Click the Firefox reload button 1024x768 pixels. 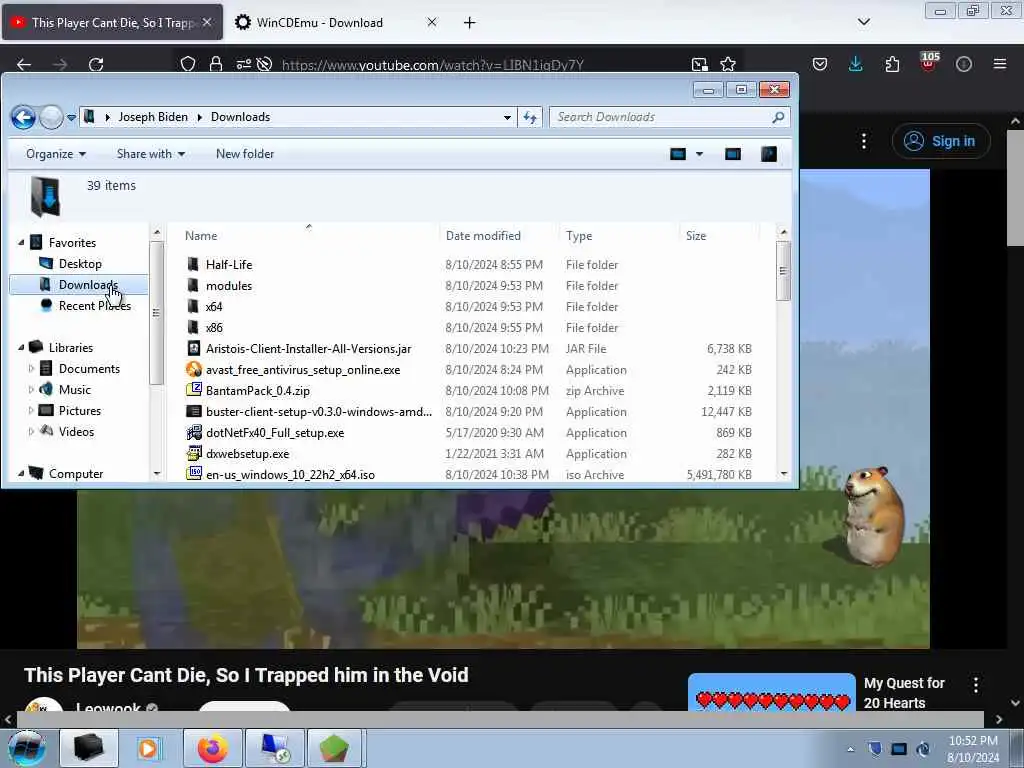pyautogui.click(x=96, y=64)
